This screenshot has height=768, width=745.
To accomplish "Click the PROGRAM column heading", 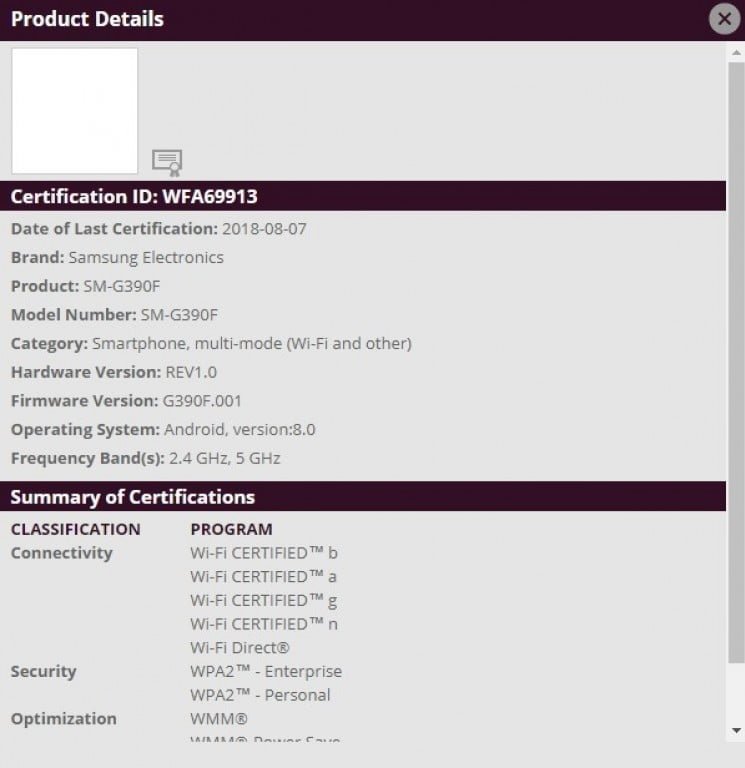I will click(x=231, y=529).
